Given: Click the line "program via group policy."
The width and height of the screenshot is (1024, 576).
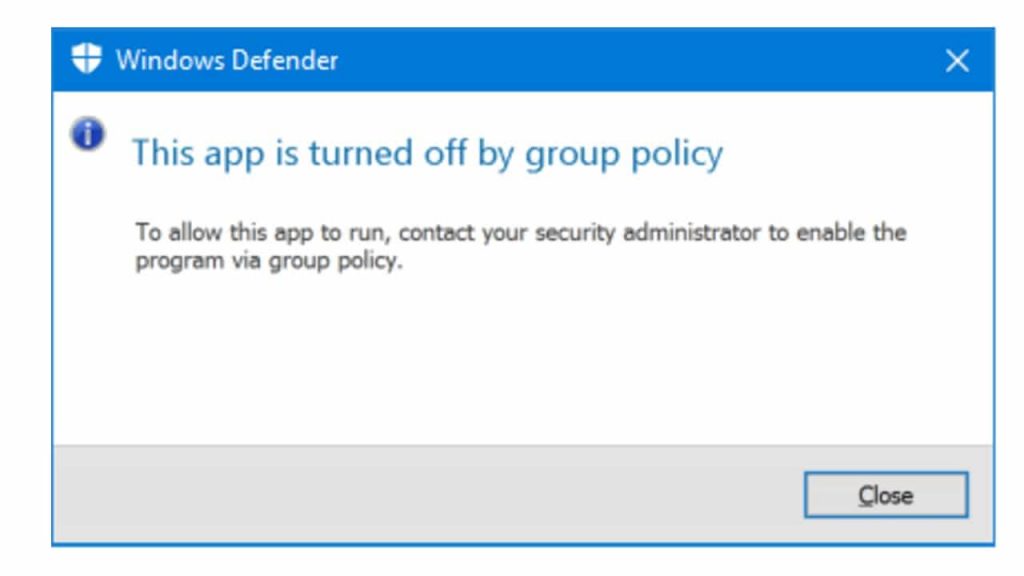Looking at the screenshot, I should click(x=268, y=261).
